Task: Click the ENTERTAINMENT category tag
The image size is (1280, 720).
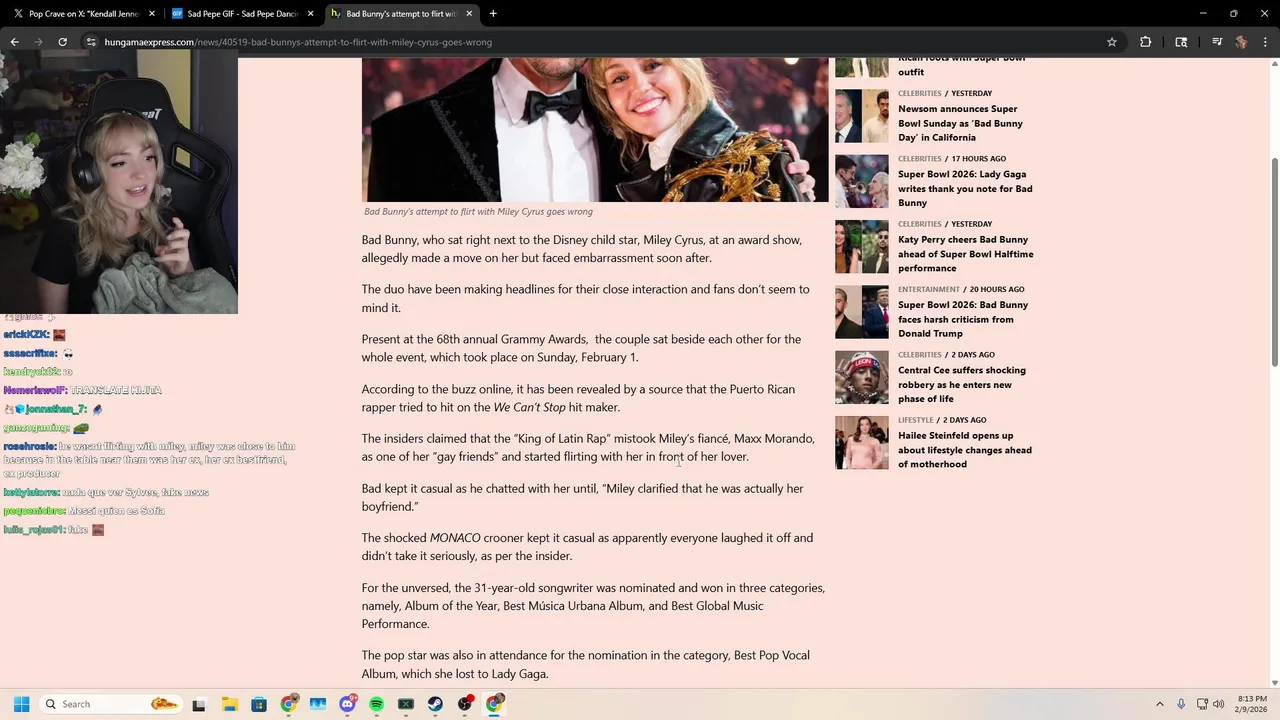Action: click(928, 289)
